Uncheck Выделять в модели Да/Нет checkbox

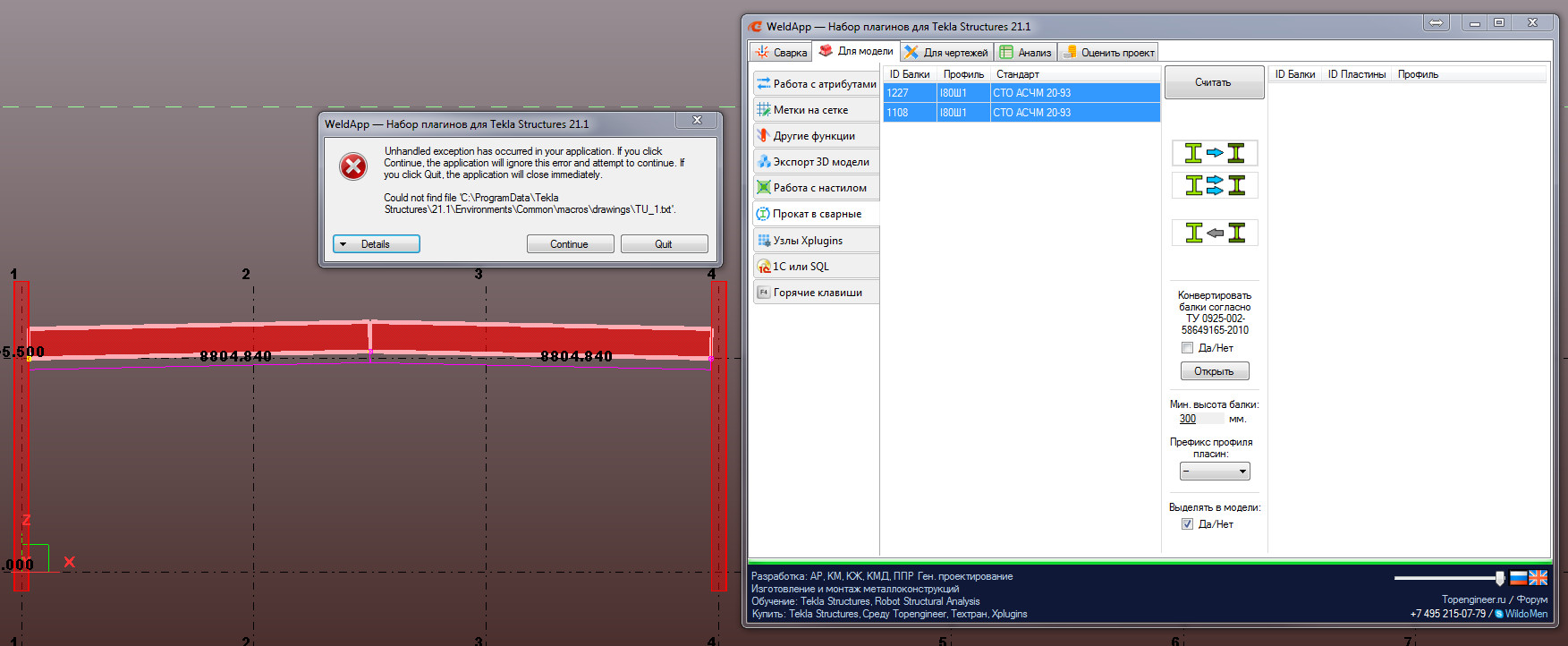[x=1187, y=524]
